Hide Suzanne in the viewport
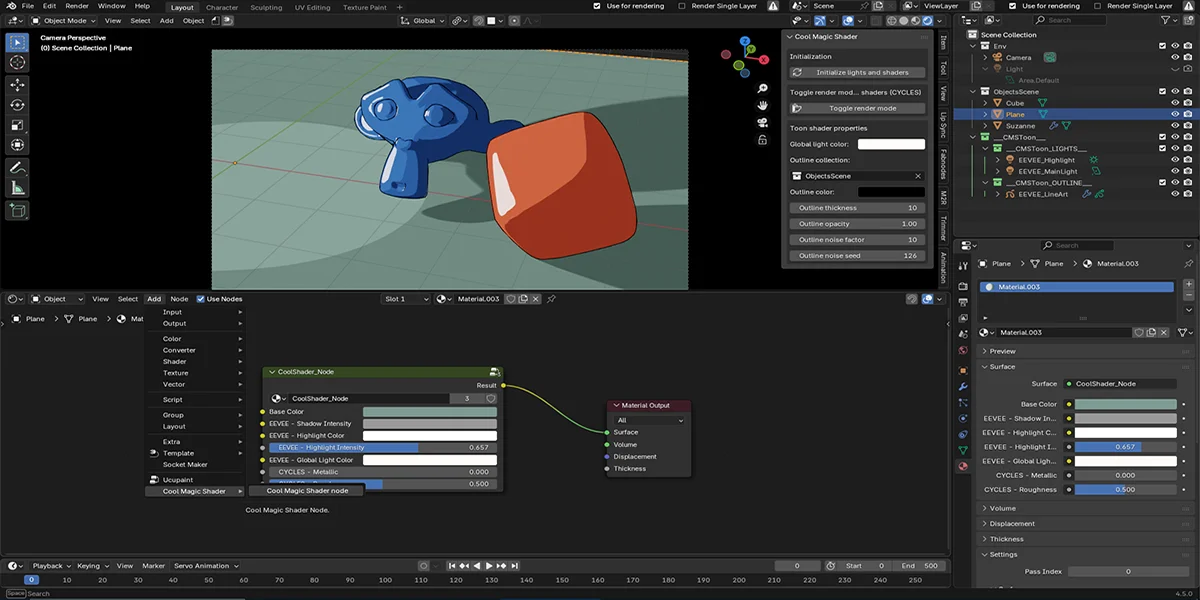The width and height of the screenshot is (1200, 600). (1175, 126)
